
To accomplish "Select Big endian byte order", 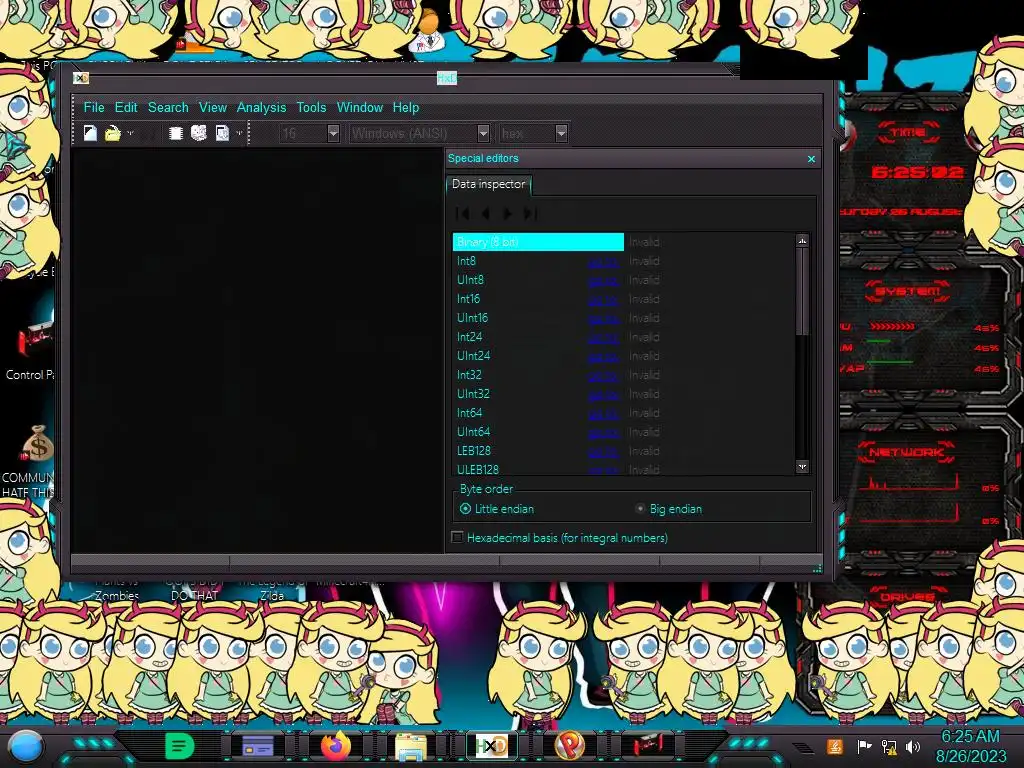I will point(669,509).
